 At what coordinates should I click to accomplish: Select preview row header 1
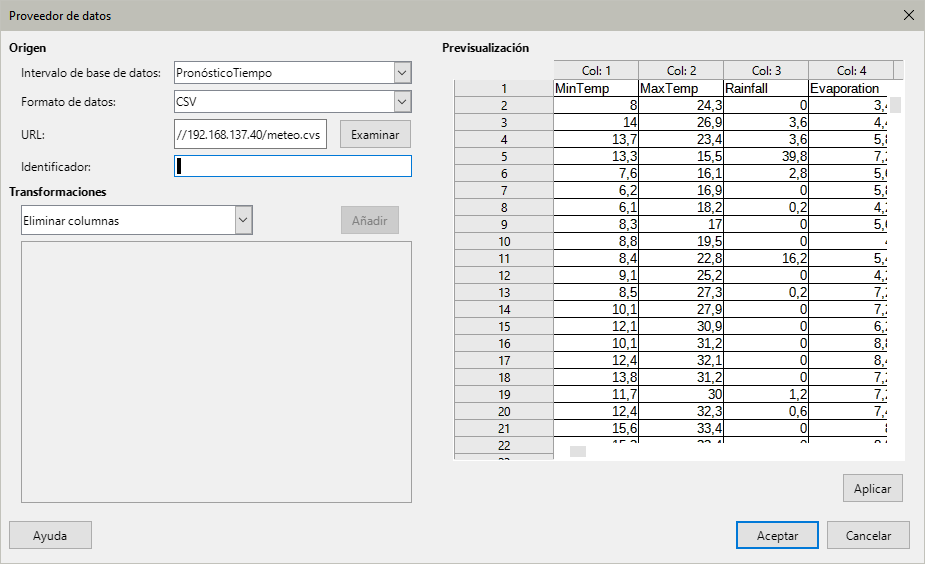504,88
